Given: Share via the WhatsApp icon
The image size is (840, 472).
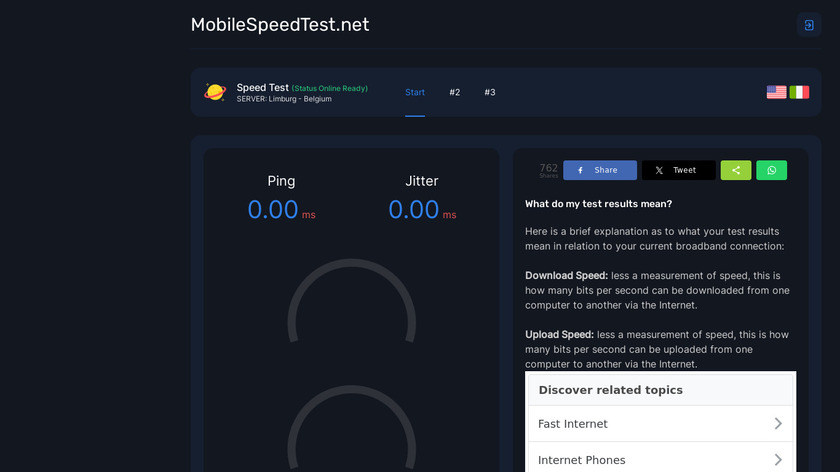Looking at the screenshot, I should 771,170.
